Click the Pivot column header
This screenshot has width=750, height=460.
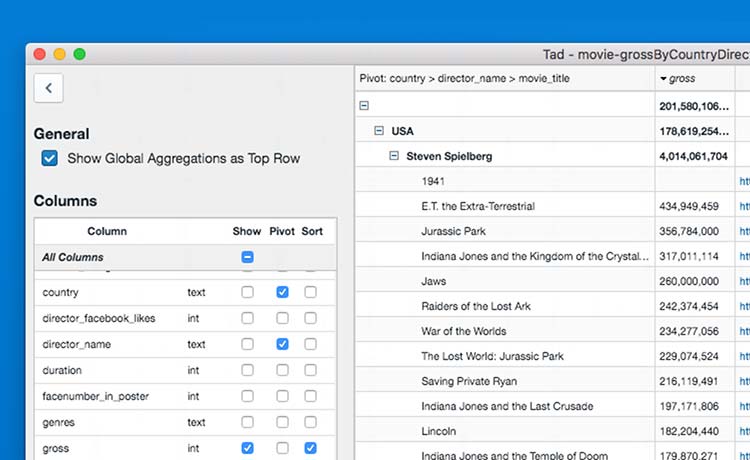click(x=282, y=231)
